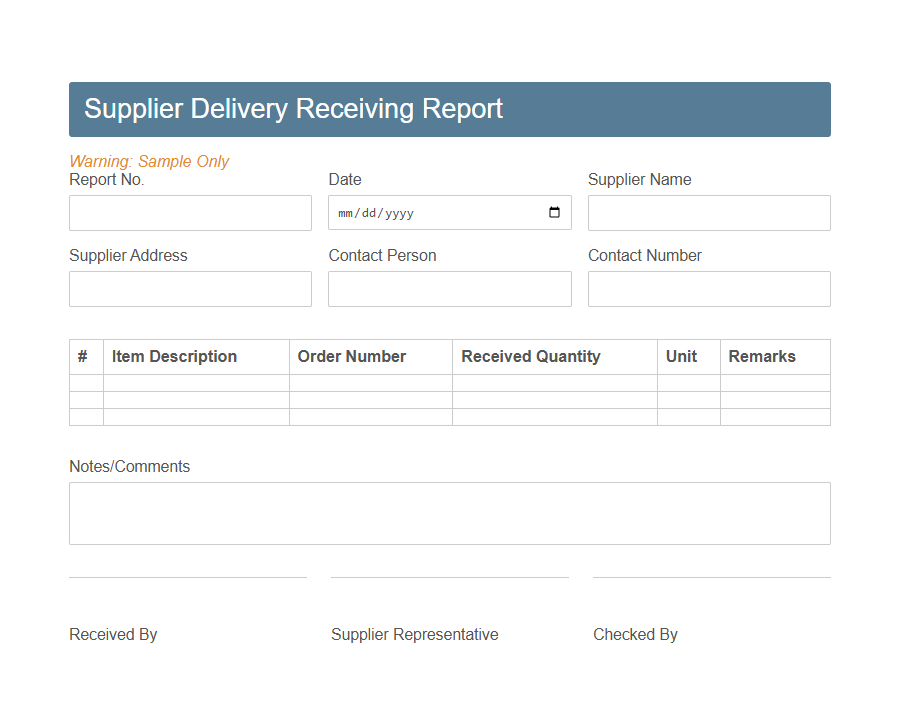Click the Warning: Sample Only text
The height and width of the screenshot is (710, 900).
[x=149, y=161]
